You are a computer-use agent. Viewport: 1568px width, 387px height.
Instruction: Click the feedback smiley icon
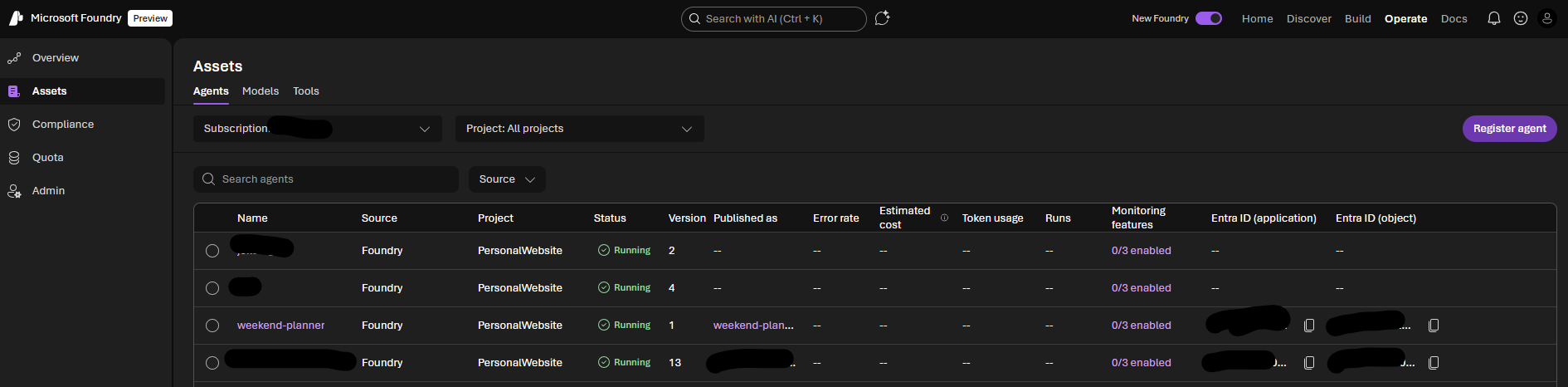click(1521, 18)
